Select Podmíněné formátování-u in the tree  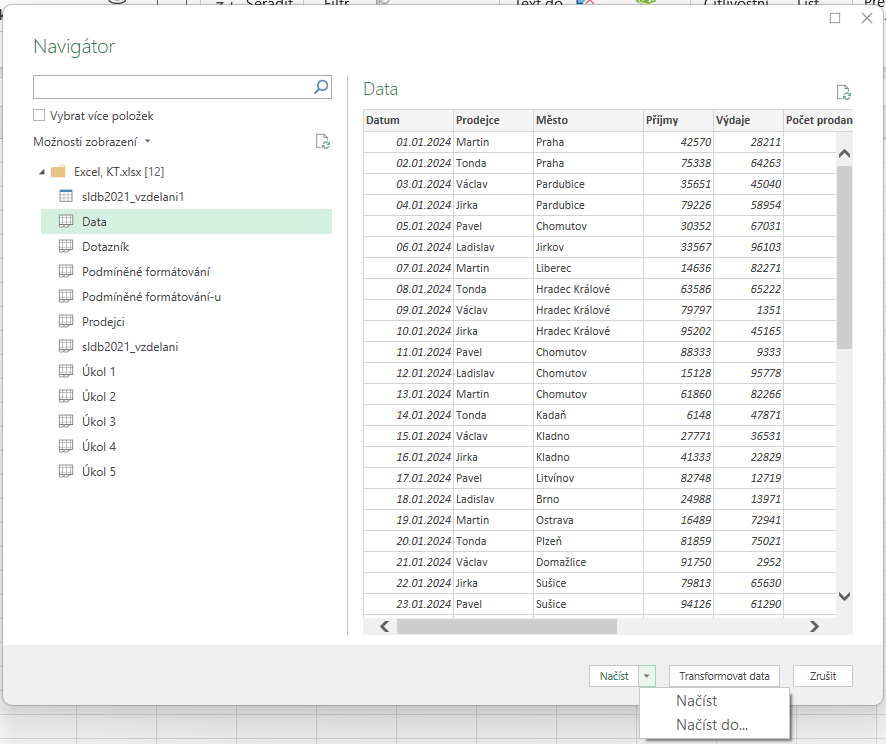[151, 296]
